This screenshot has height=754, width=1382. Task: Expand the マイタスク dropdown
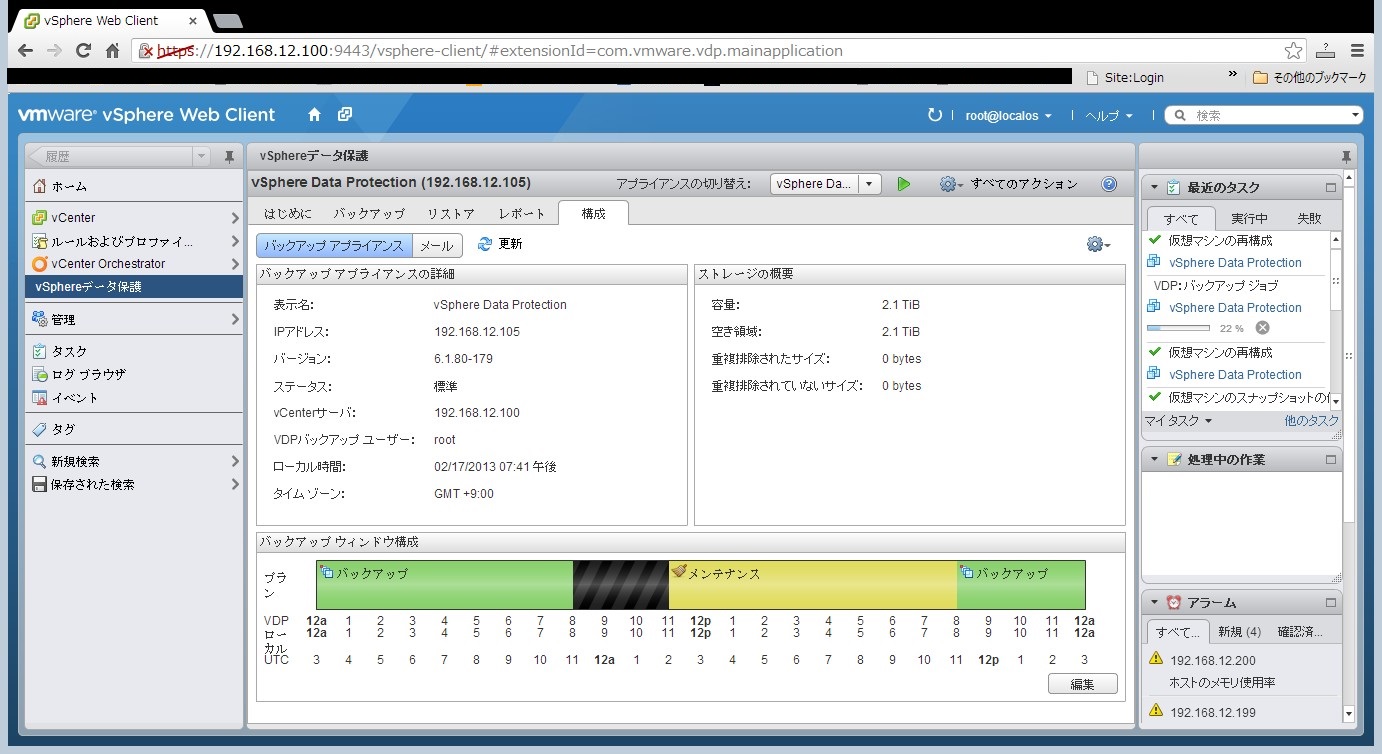[1179, 421]
